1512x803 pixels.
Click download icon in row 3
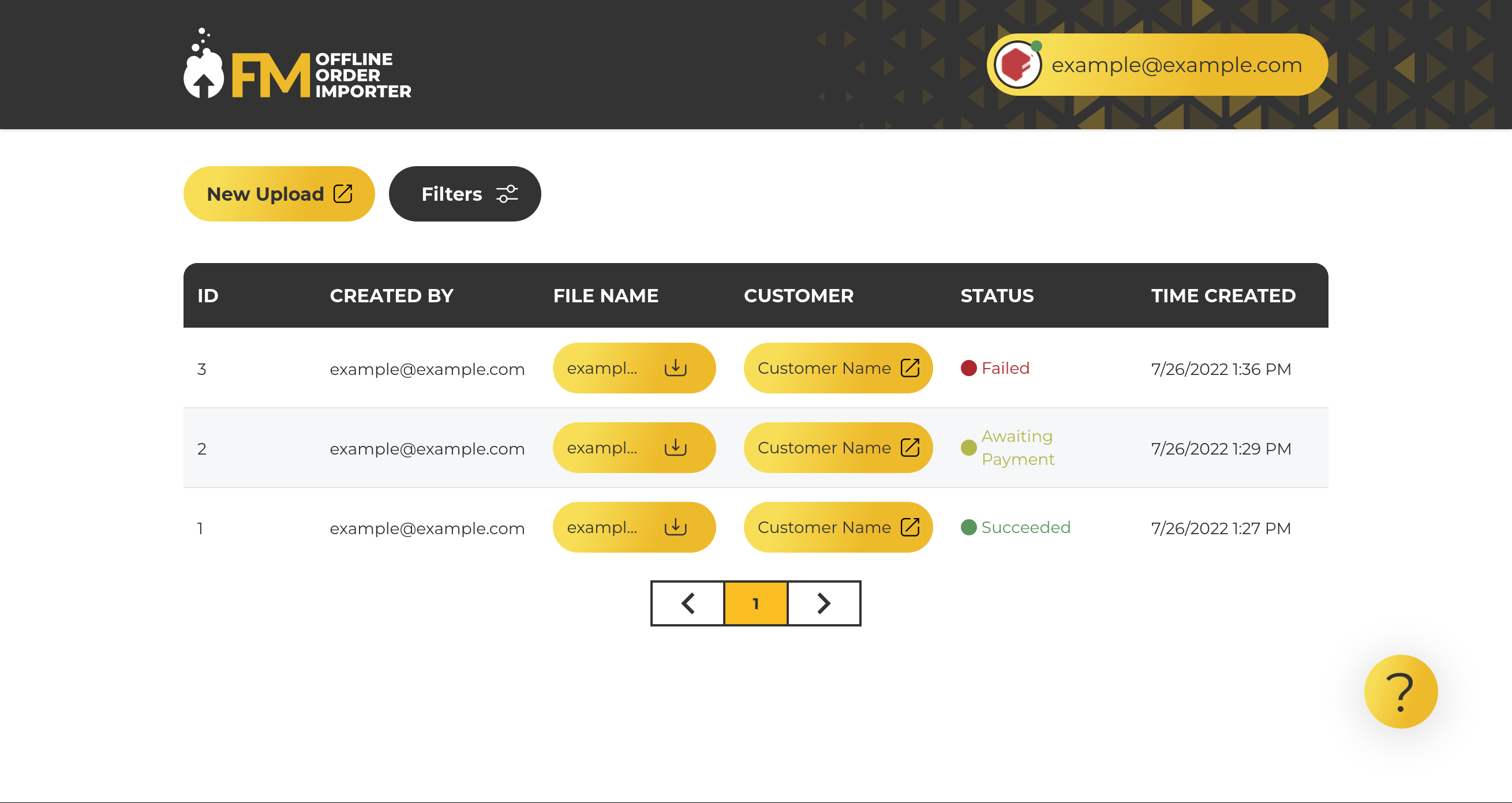(x=676, y=368)
